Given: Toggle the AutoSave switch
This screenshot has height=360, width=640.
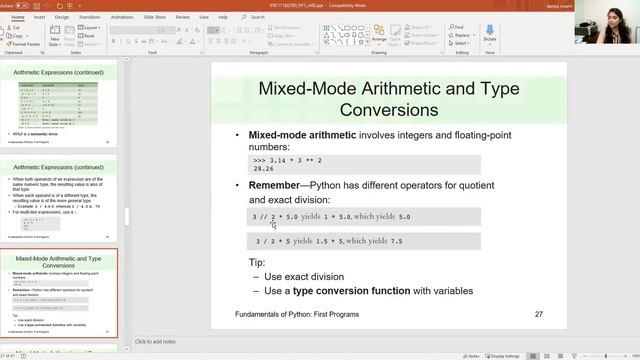Looking at the screenshot, I should click(x=21, y=6).
